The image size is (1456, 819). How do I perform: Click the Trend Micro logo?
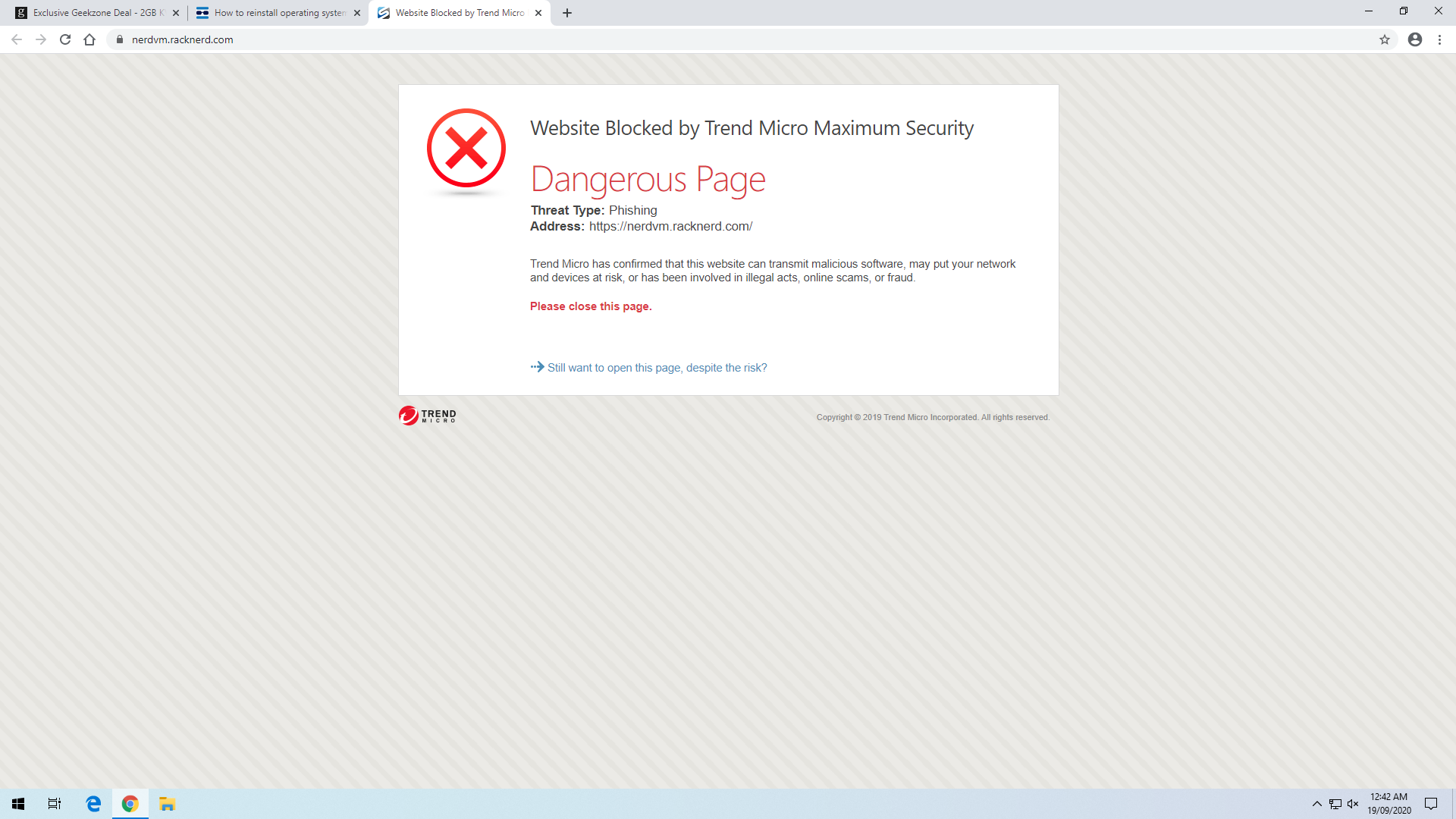pyautogui.click(x=428, y=416)
